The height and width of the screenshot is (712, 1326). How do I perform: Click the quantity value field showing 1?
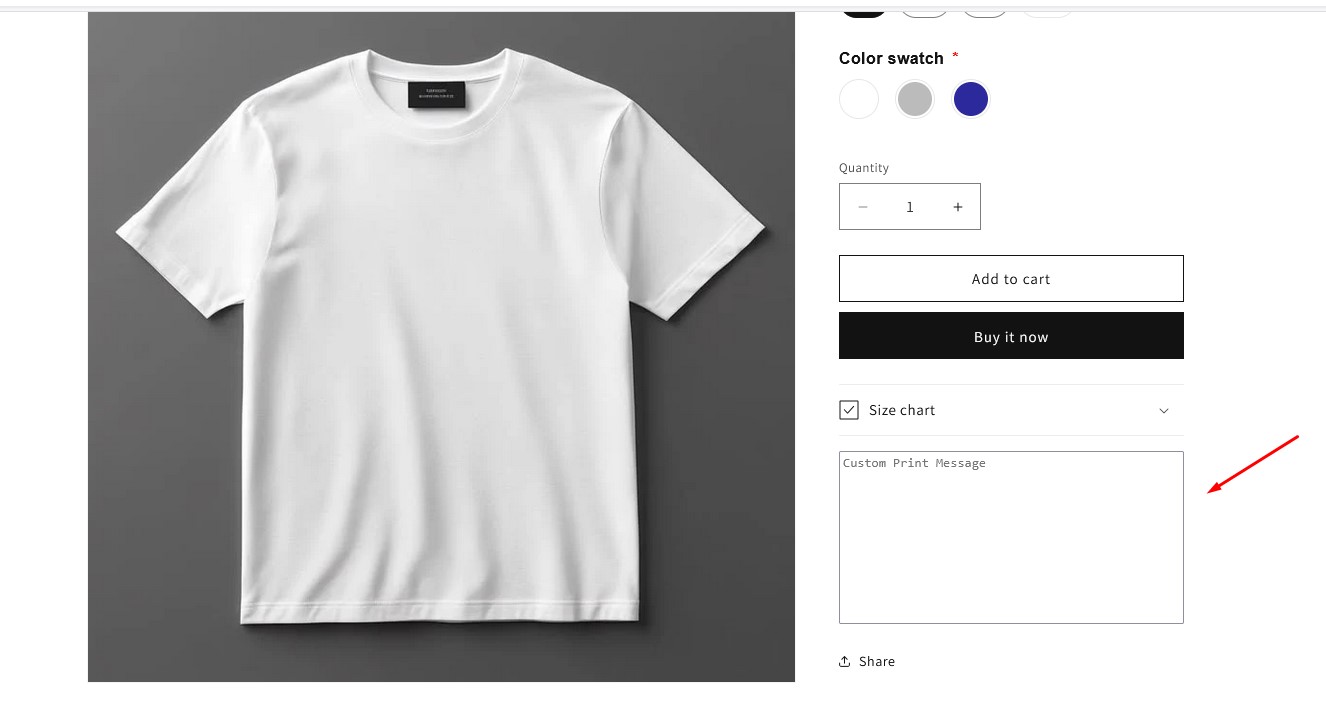tap(909, 206)
